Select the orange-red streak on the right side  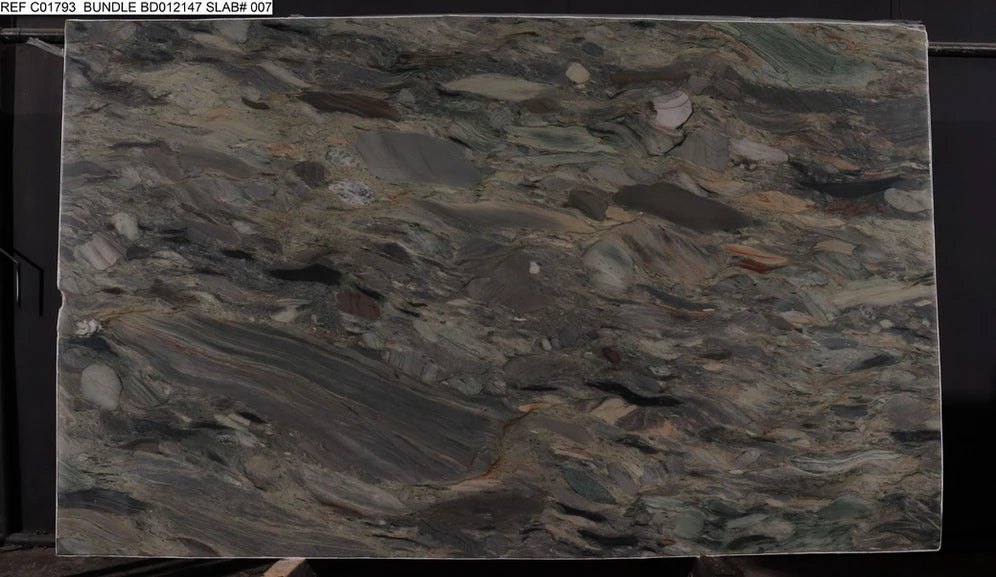pos(757,258)
